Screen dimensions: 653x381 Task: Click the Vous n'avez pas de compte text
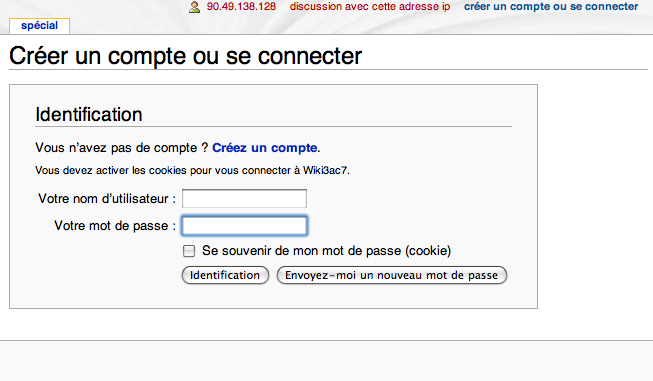[122, 148]
